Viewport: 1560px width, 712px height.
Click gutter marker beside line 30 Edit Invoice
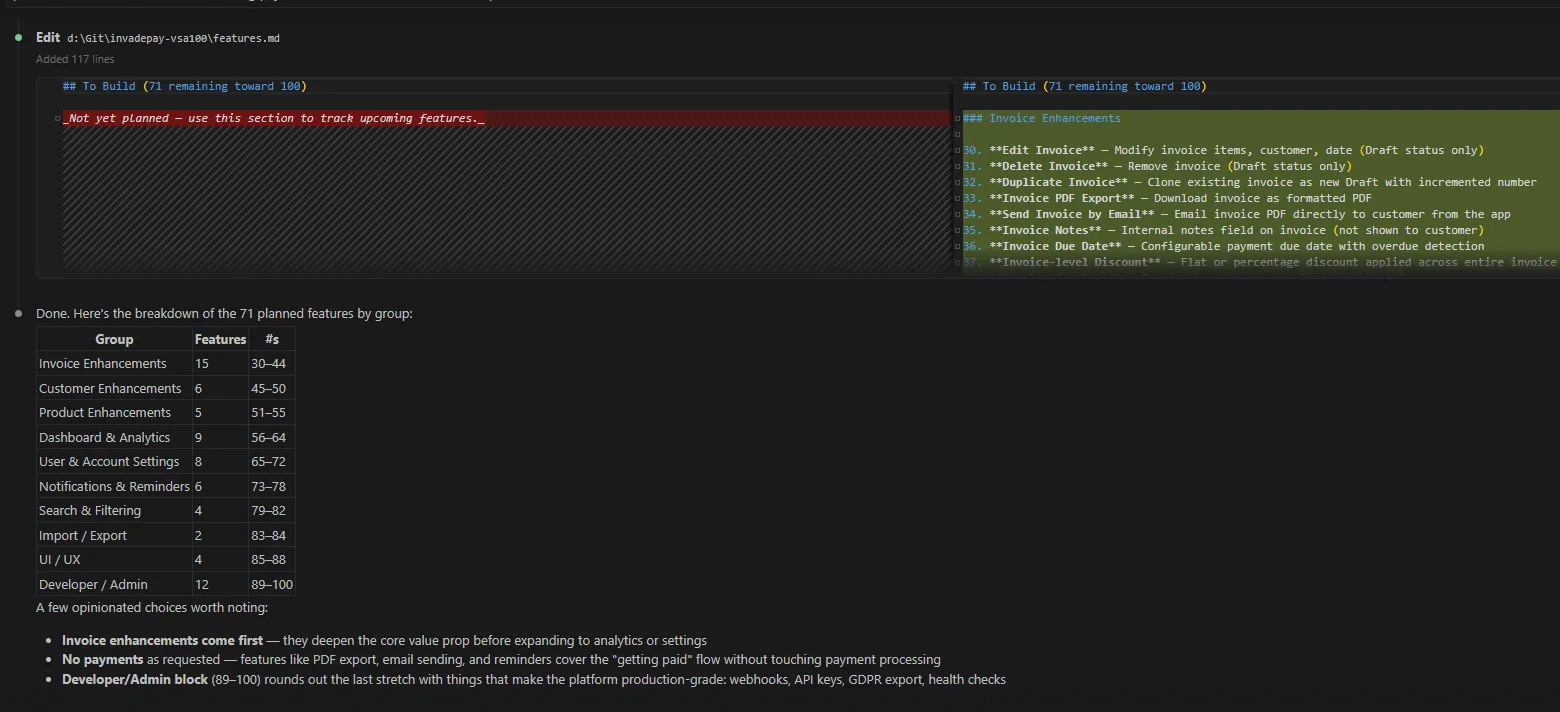(957, 150)
